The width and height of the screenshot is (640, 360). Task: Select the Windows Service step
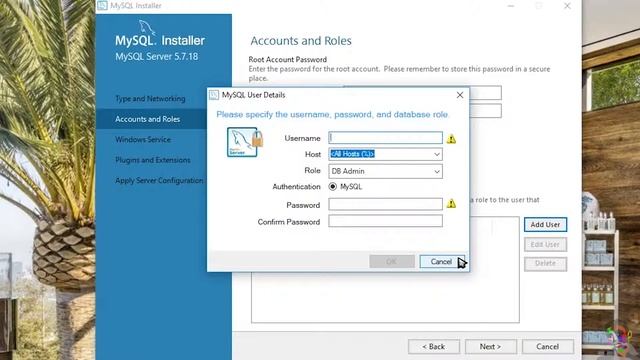(143, 140)
